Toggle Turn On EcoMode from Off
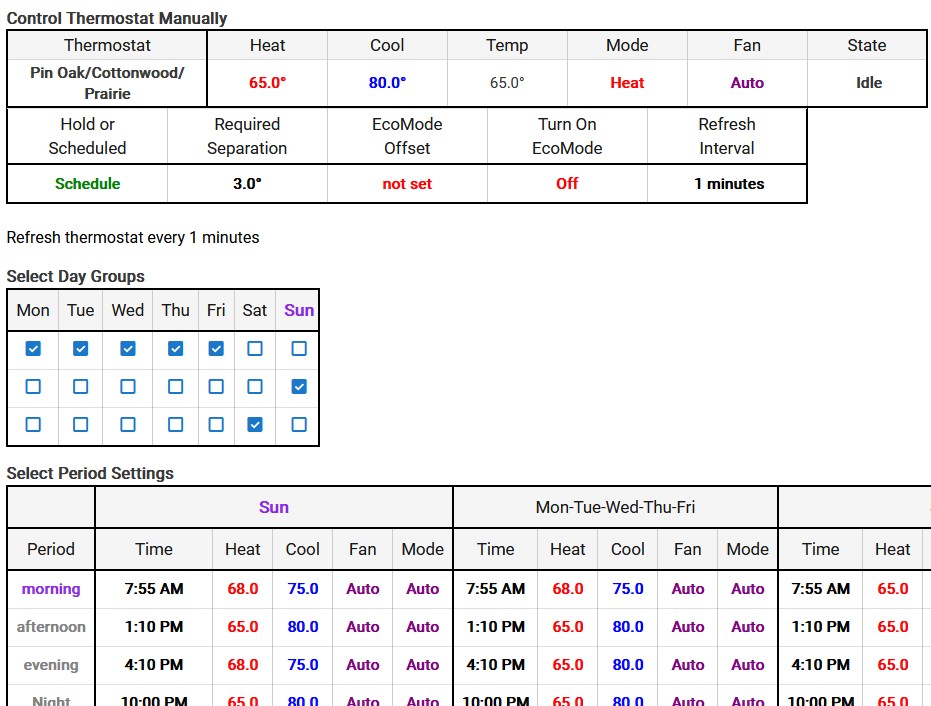 pyautogui.click(x=567, y=184)
